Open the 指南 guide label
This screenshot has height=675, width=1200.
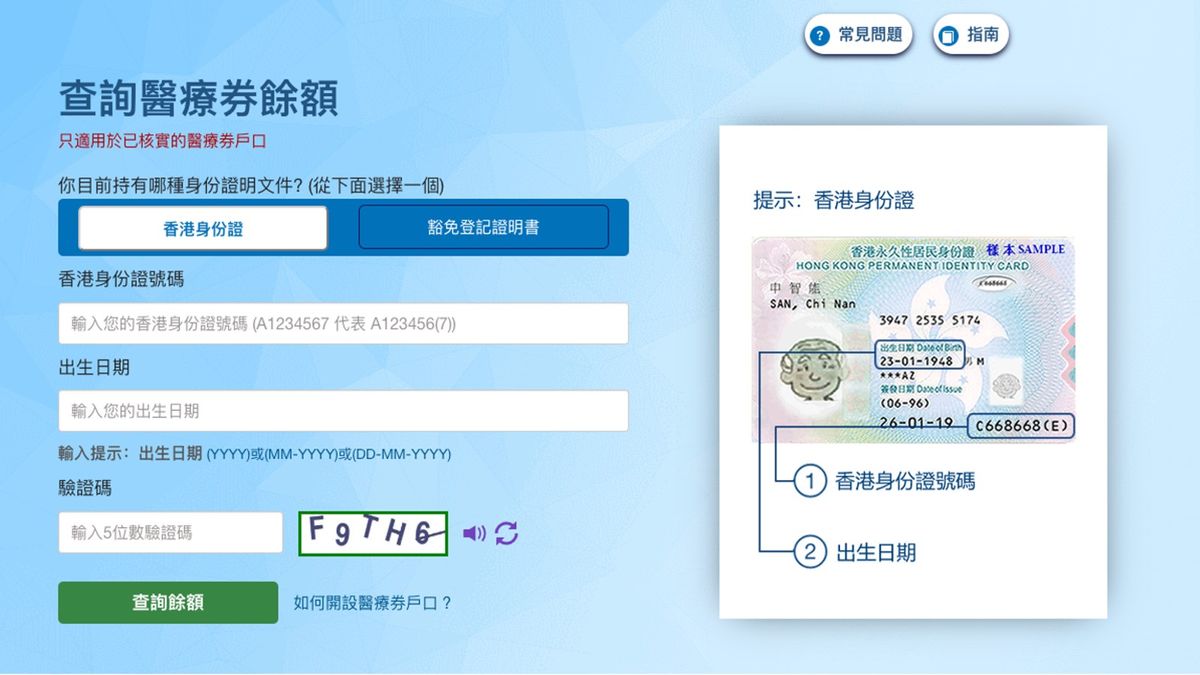coord(983,35)
